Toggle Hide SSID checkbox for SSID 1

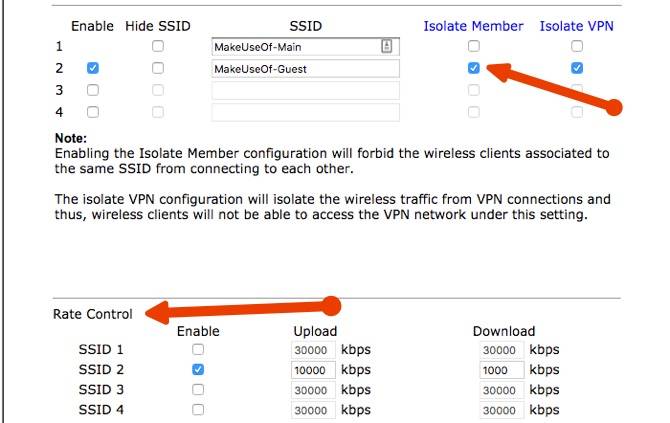click(157, 47)
